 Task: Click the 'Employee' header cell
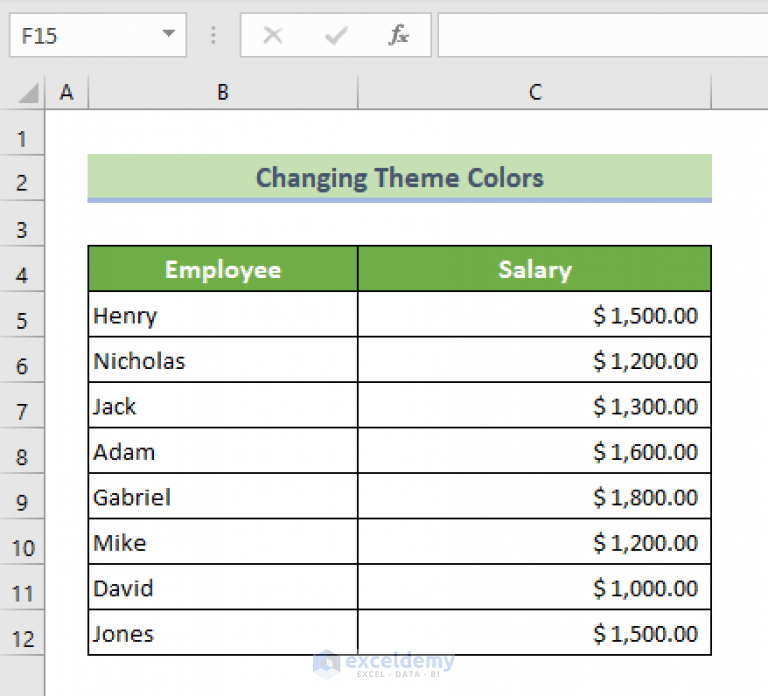tap(223, 269)
